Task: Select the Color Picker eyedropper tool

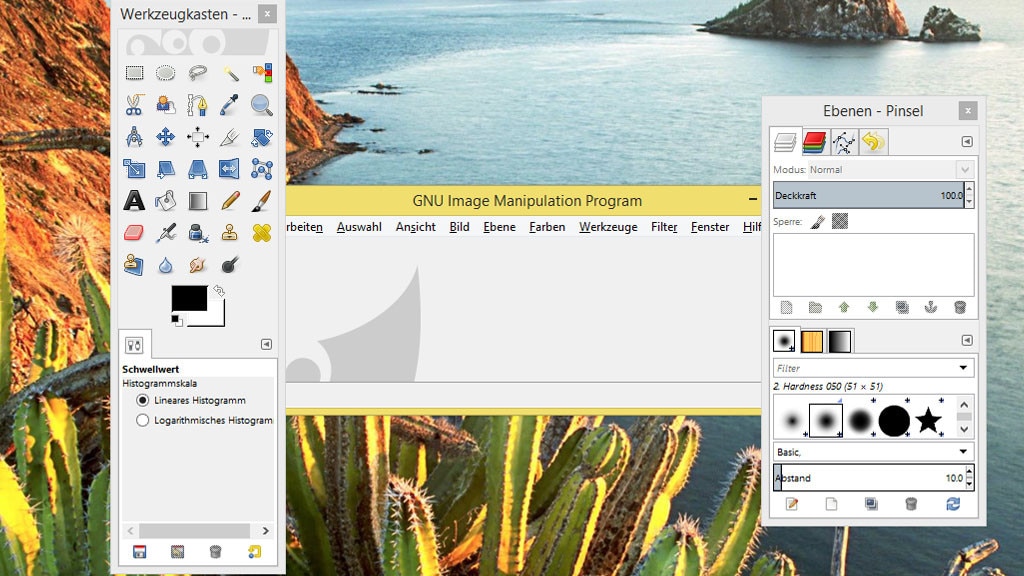Action: pyautogui.click(x=229, y=104)
